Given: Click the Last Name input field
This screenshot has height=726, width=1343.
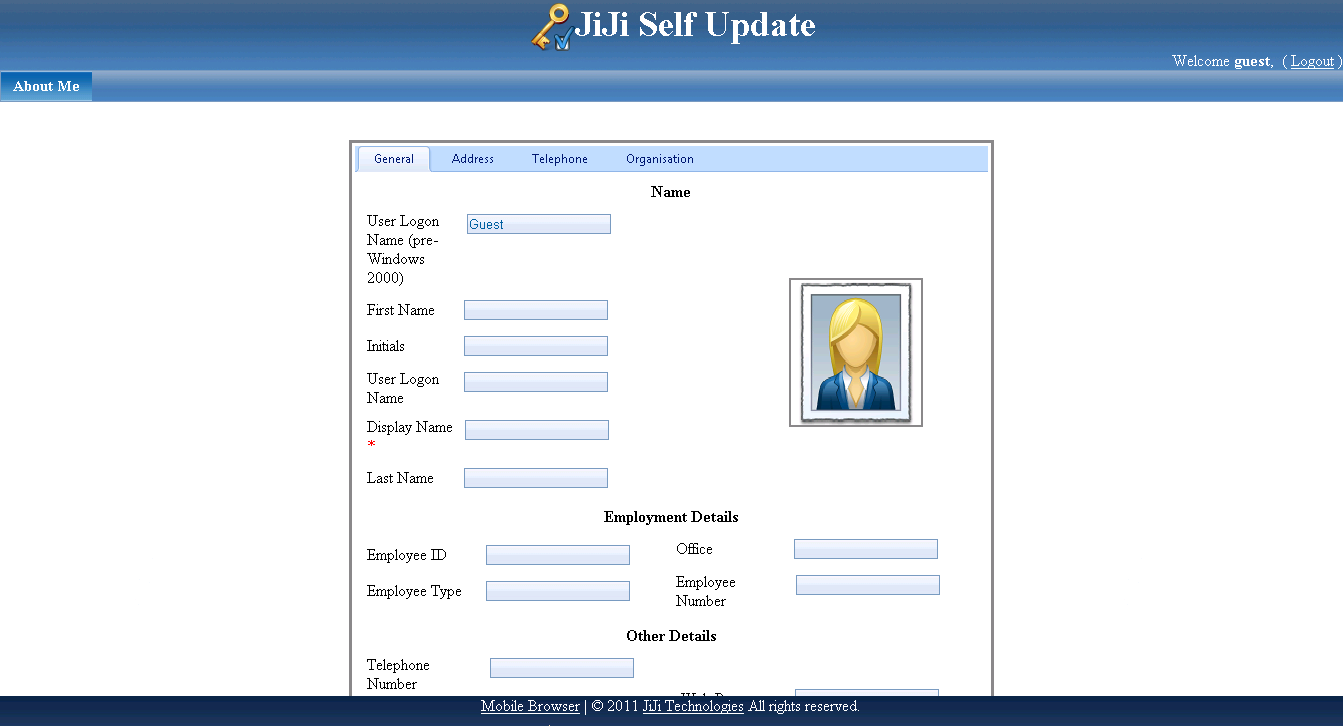Looking at the screenshot, I should point(536,478).
